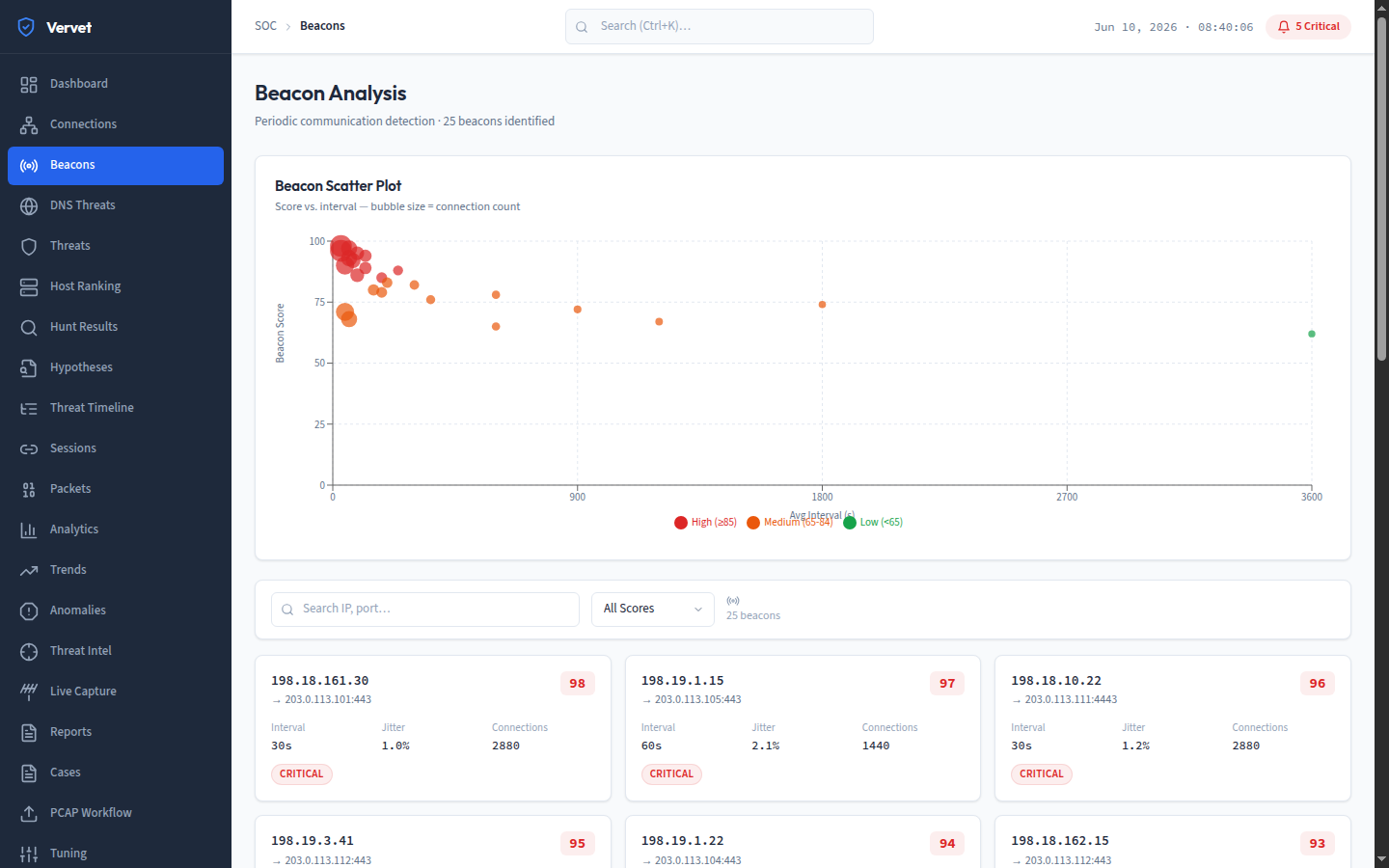1389x868 pixels.
Task: Click the SOC breadcrumb link
Action: coord(265,26)
